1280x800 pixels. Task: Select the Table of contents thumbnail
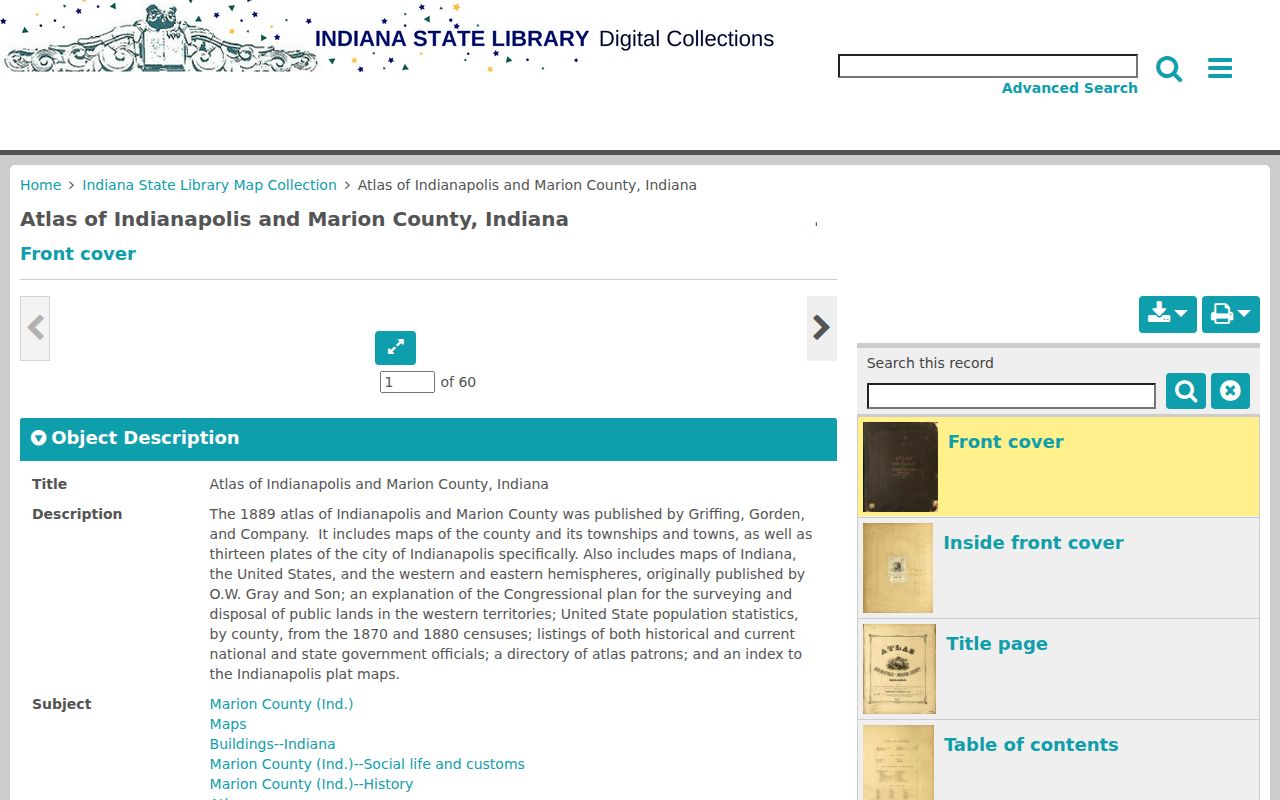pos(898,763)
